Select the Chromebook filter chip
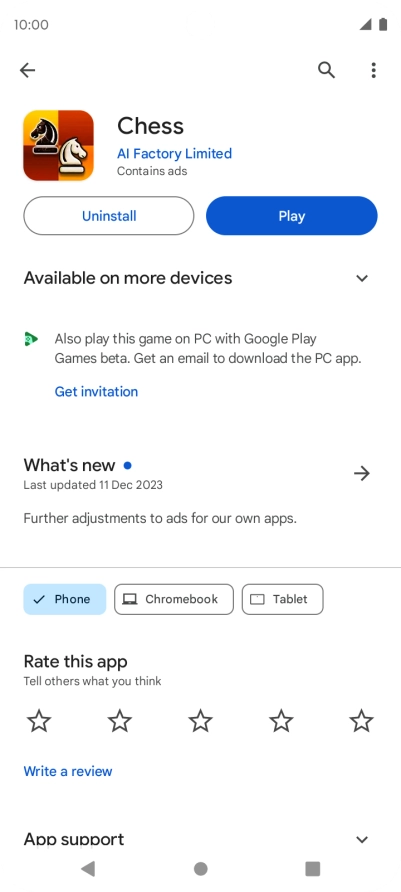 pos(174,599)
